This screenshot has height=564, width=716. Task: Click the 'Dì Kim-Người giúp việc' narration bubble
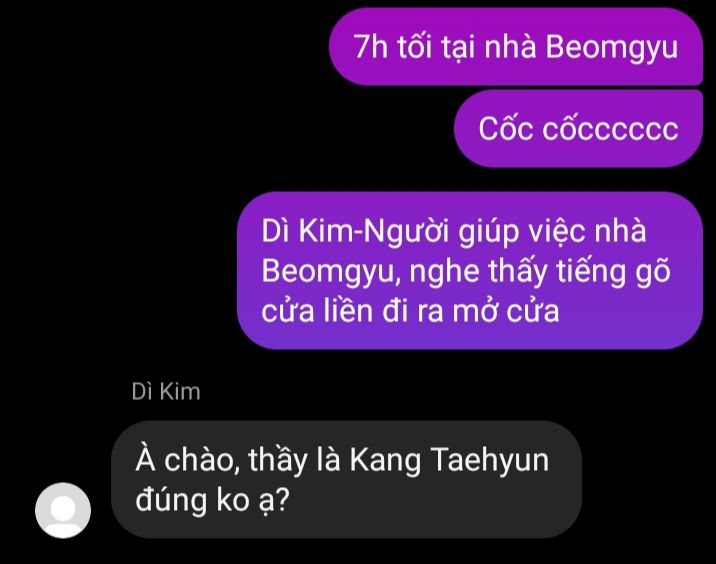(470, 270)
